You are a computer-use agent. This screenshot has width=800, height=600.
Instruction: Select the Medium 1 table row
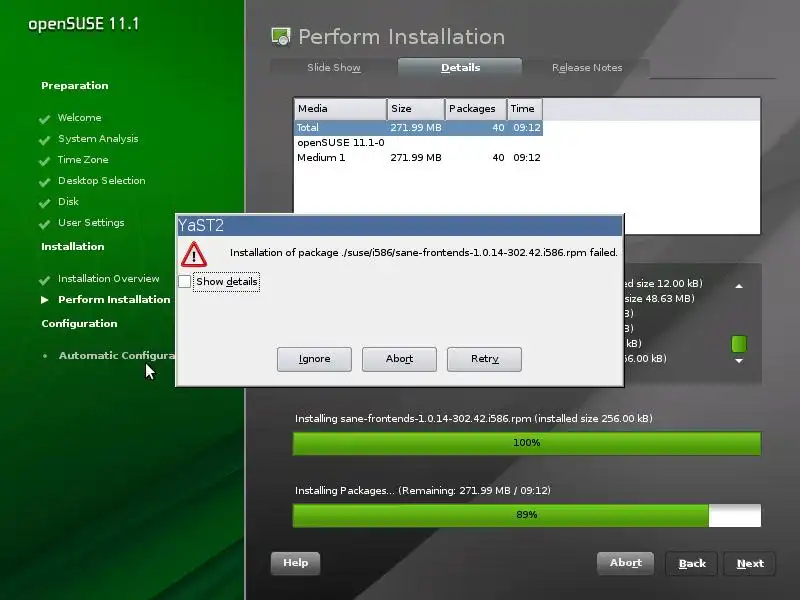tap(418, 158)
